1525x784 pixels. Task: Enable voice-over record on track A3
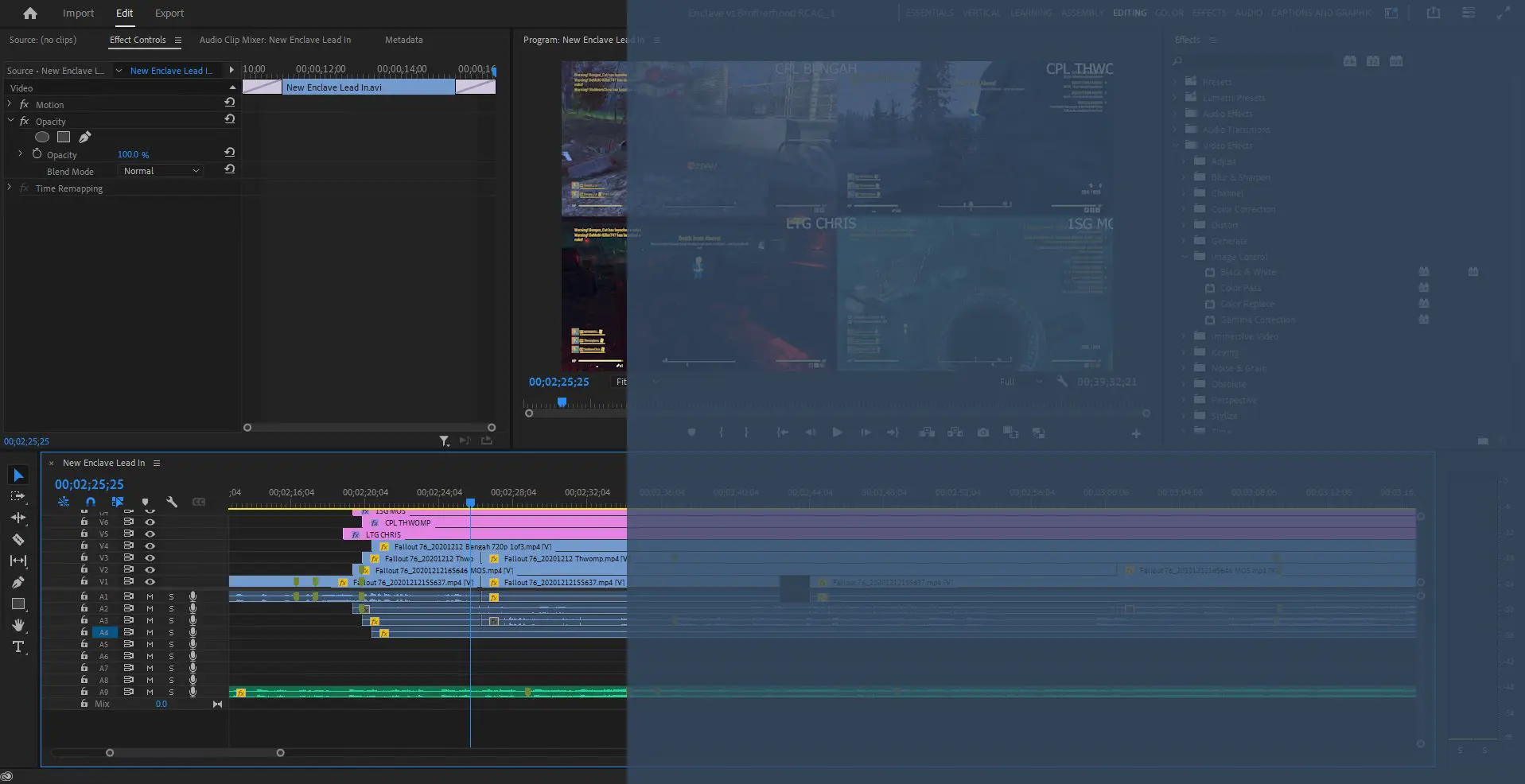pos(193,621)
